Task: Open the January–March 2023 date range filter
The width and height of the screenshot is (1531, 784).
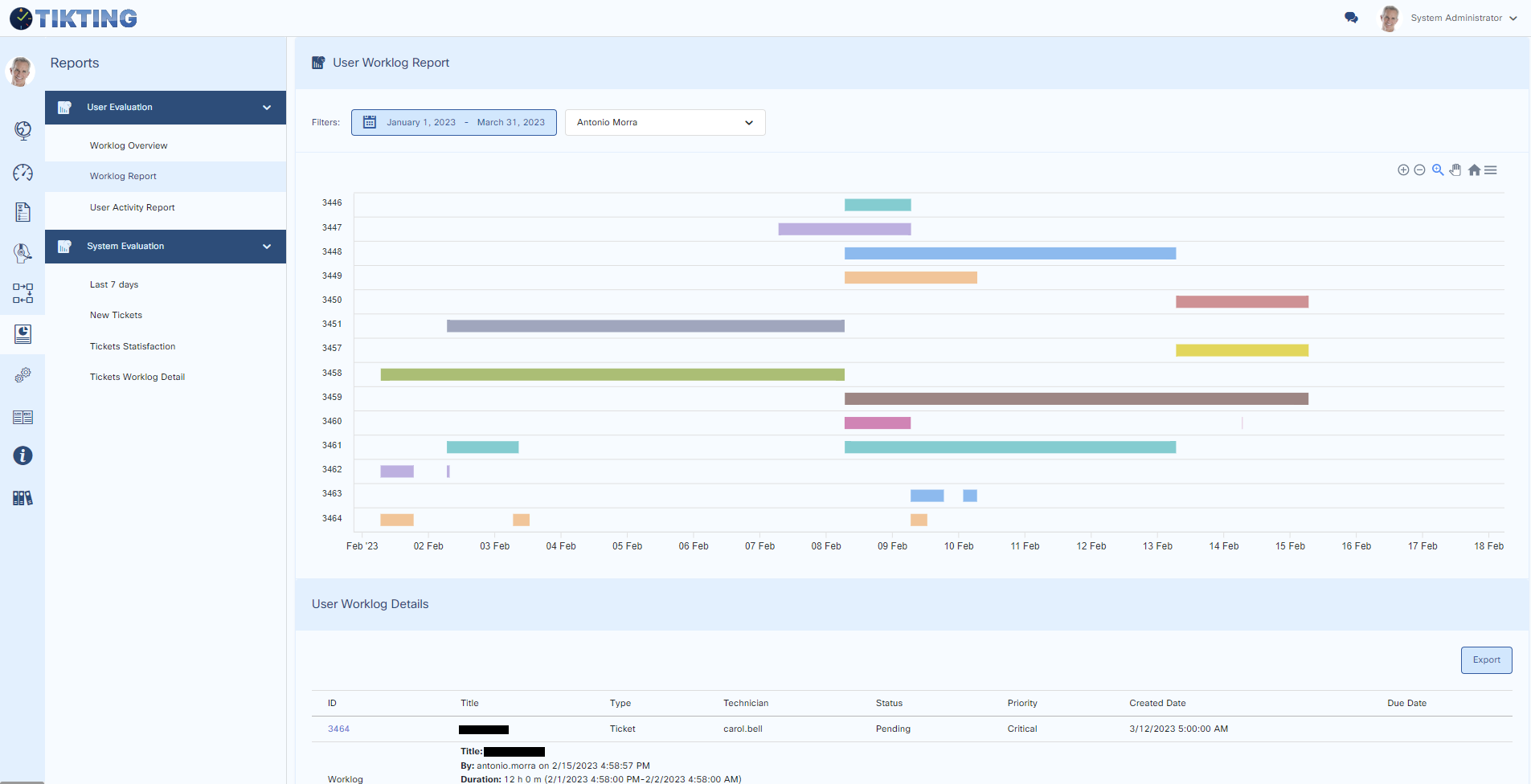Action: (454, 123)
